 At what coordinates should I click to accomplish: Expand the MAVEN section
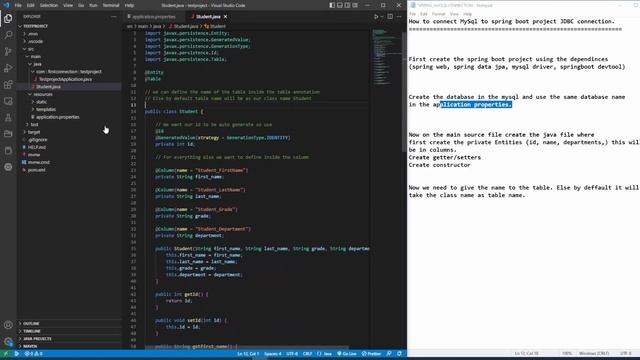point(30,347)
